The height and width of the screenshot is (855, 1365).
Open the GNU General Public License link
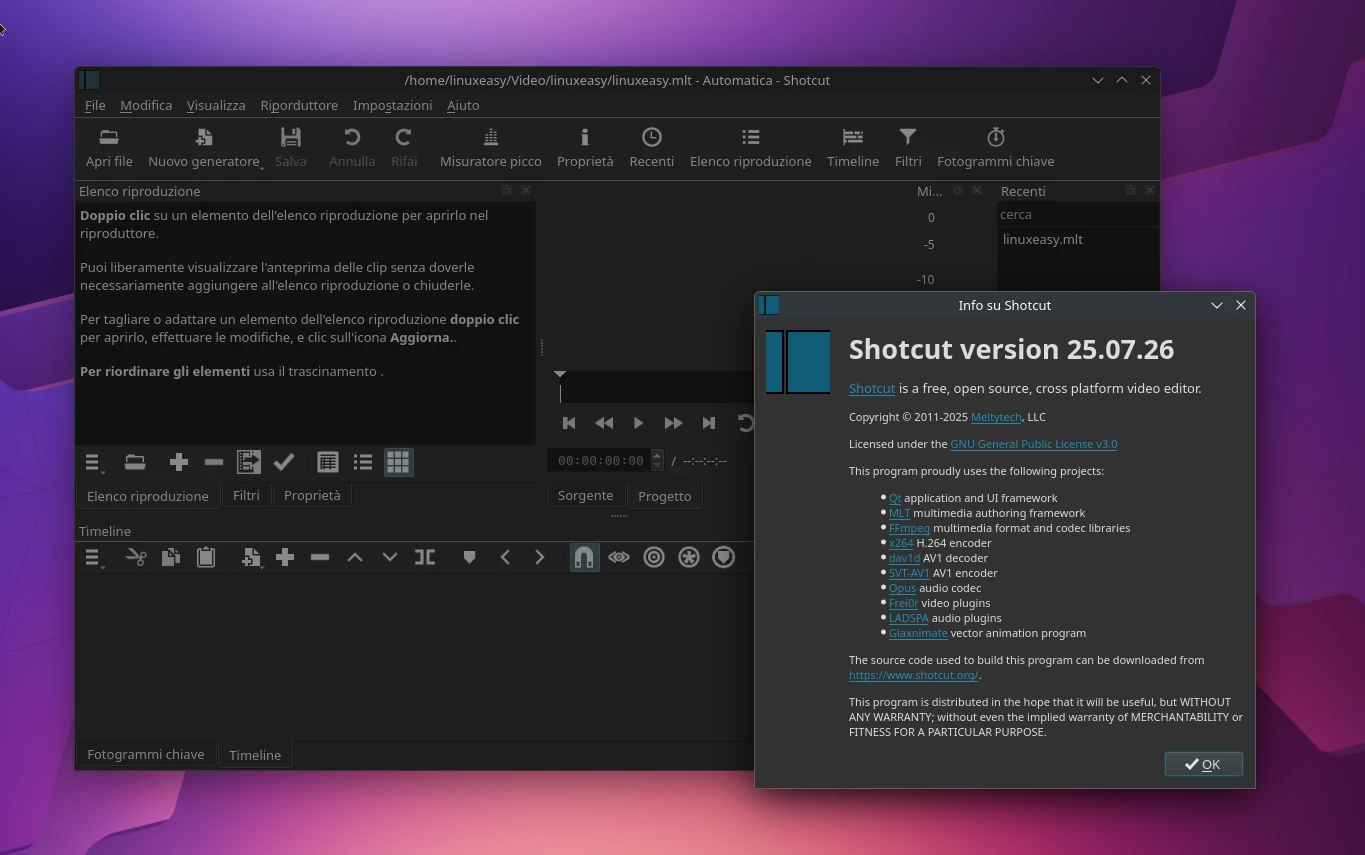pyautogui.click(x=1033, y=444)
